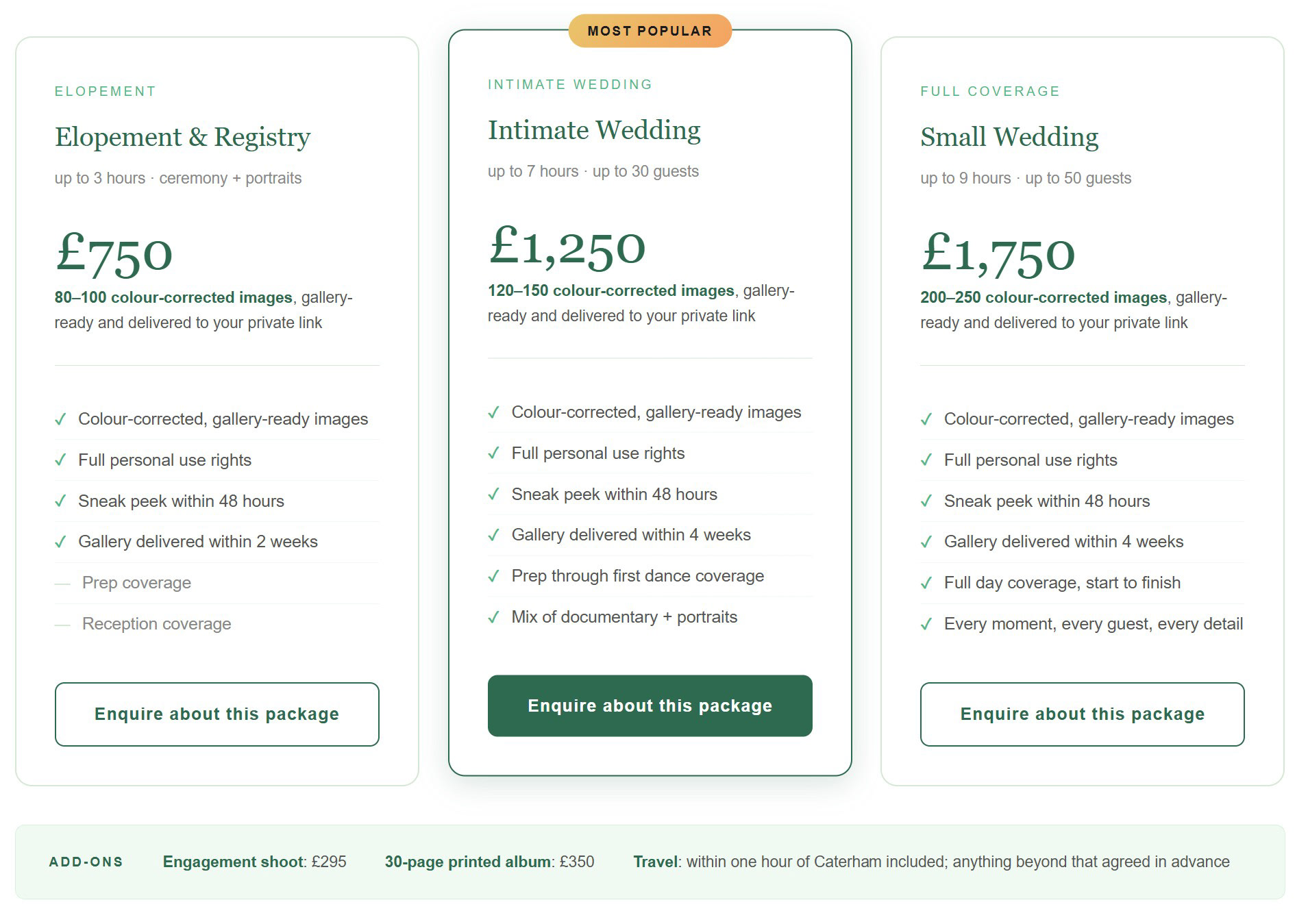Enquire about the Intimate Wedding package
1308x924 pixels.
[650, 706]
